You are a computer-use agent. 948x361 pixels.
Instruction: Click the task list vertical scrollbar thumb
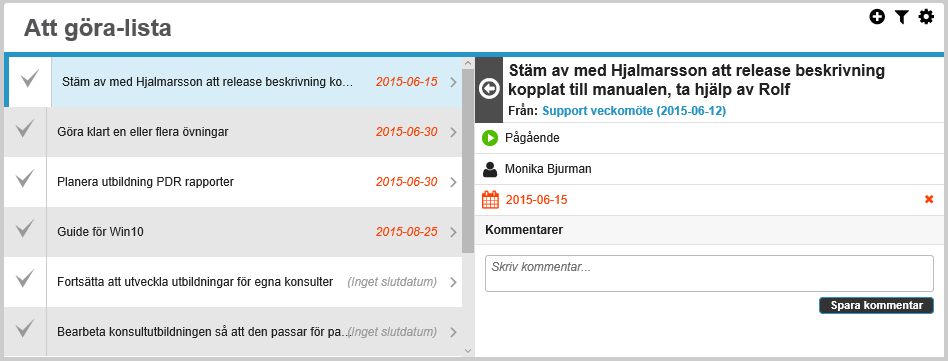coord(468,160)
